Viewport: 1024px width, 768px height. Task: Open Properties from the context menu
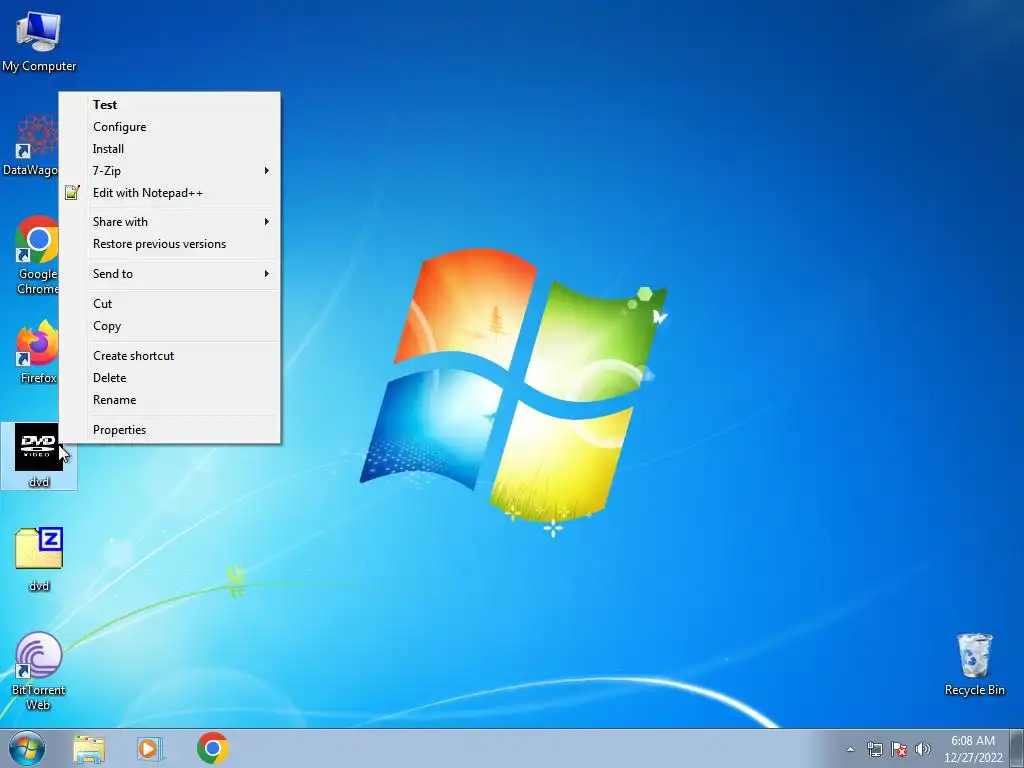pos(170,430)
